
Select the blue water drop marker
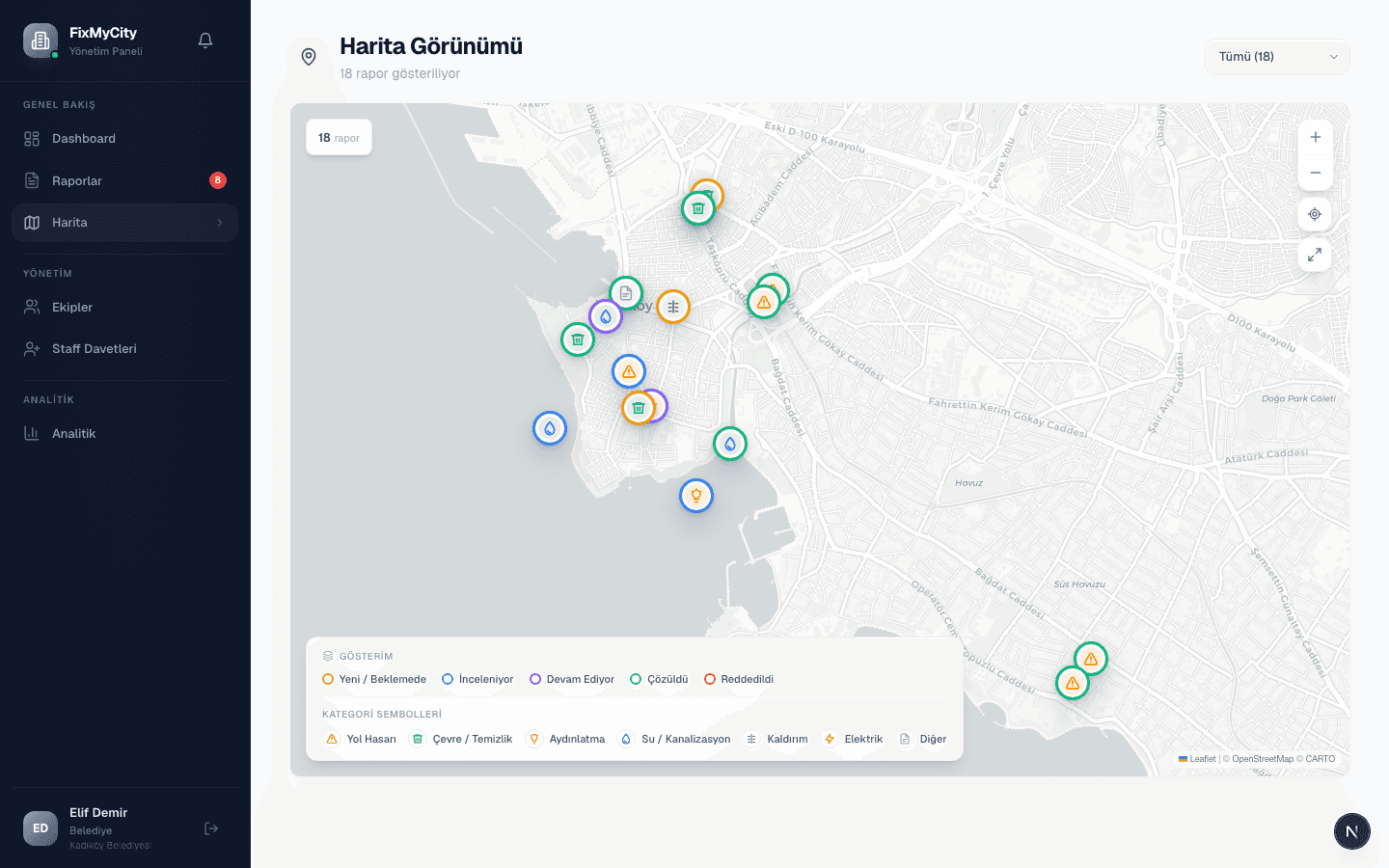coord(550,428)
